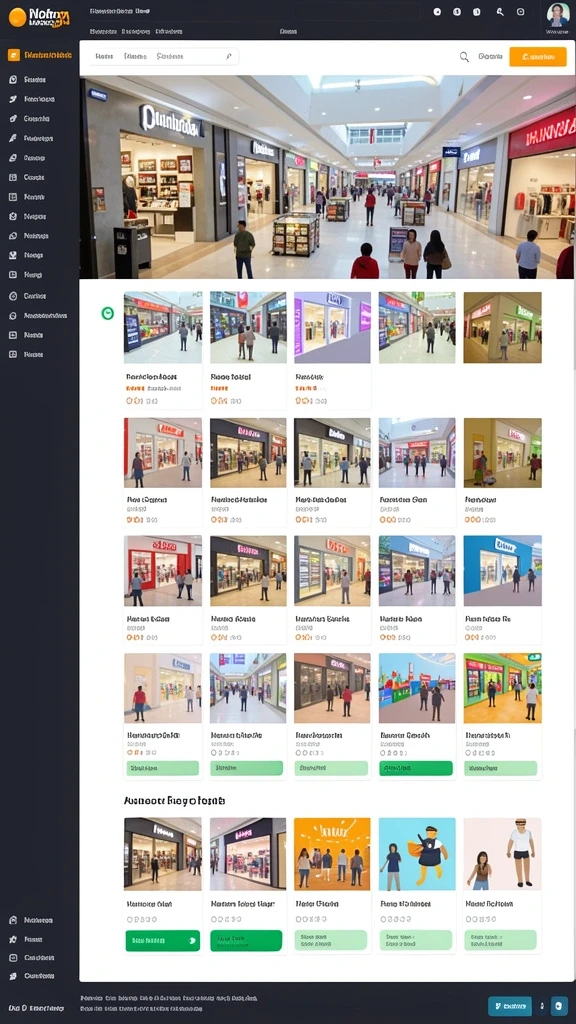576x1024 pixels.
Task: Open the cartoon character thumbnail on blue background
Action: tap(417, 854)
